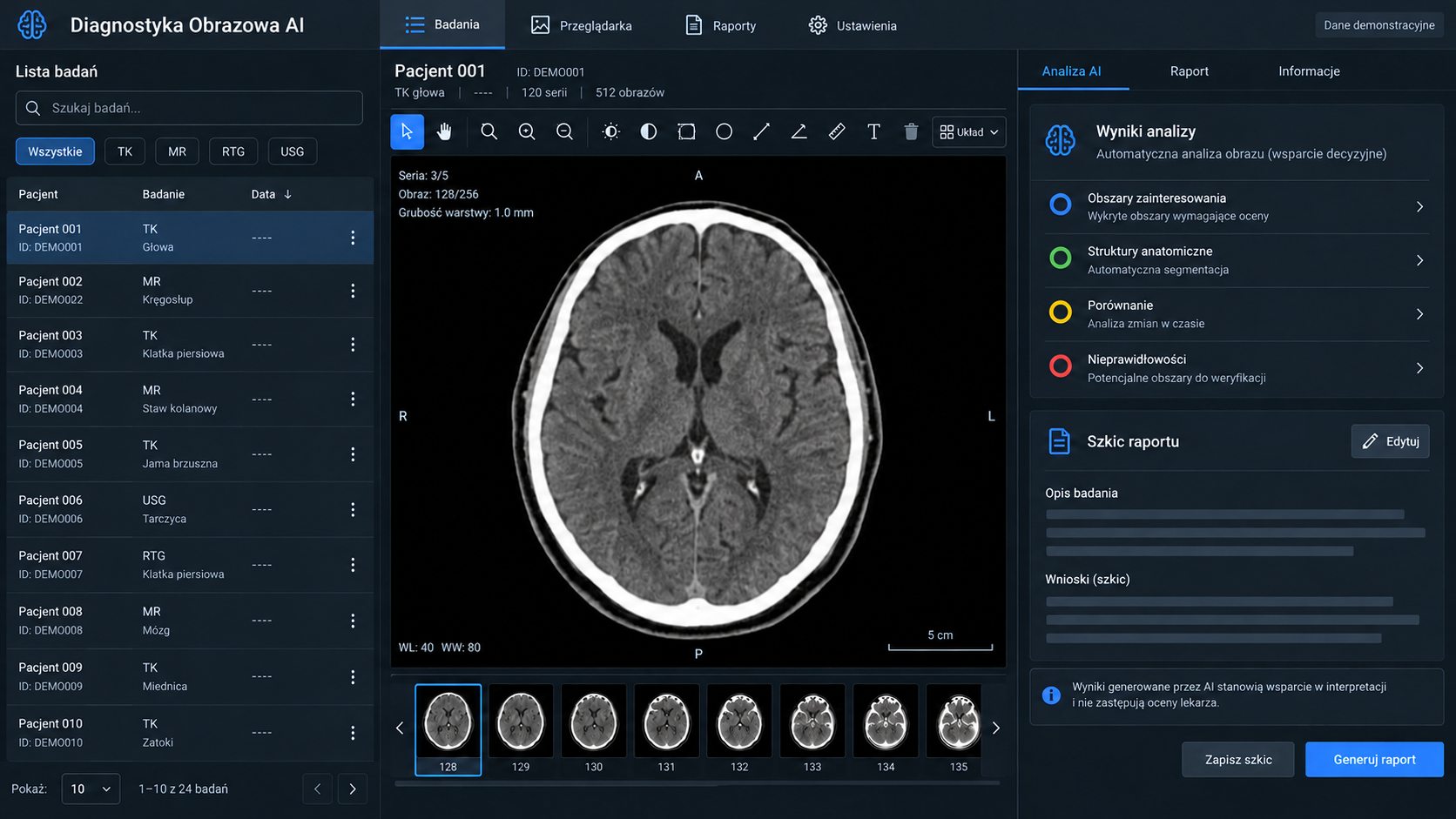Adjust brightness with sun icon
The width and height of the screenshot is (1456, 819).
pyautogui.click(x=610, y=131)
